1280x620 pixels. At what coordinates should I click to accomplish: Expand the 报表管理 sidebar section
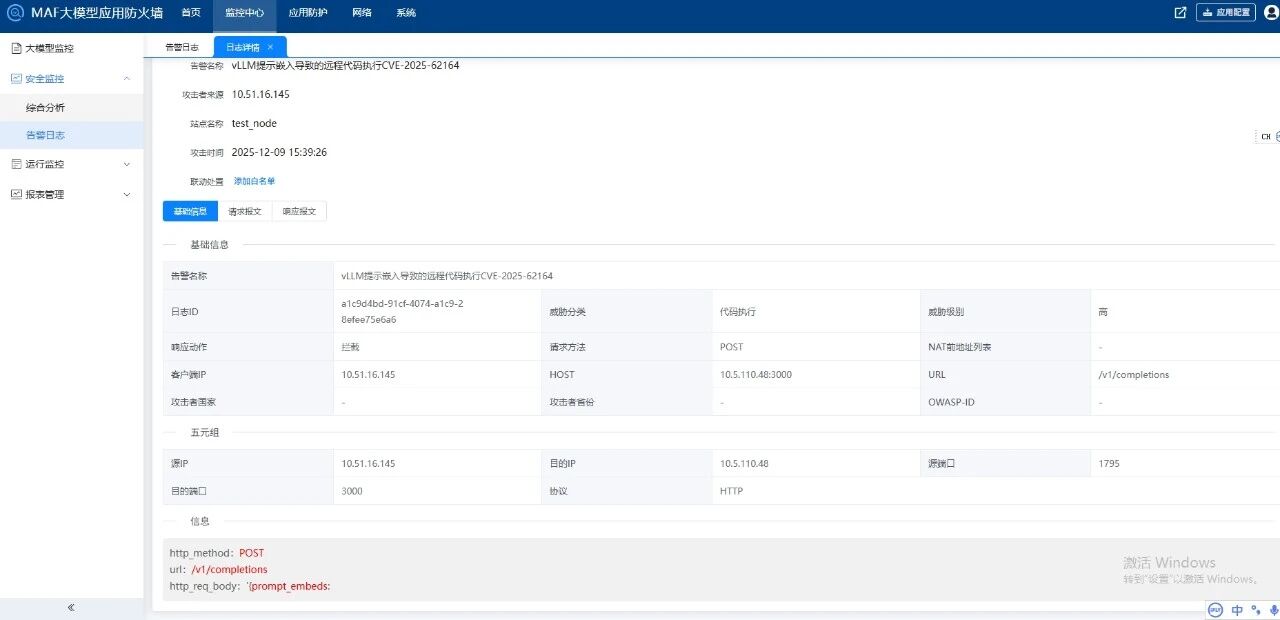click(x=126, y=195)
